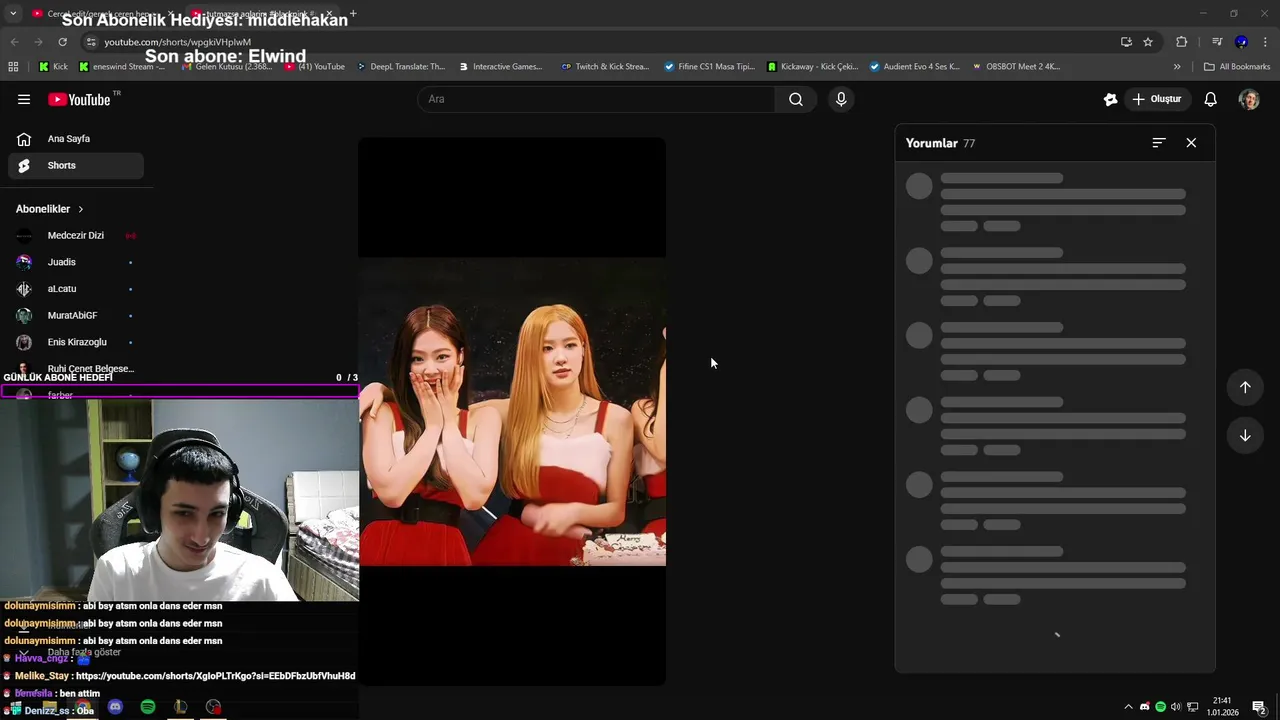Click the browser back arrow

click(x=14, y=42)
